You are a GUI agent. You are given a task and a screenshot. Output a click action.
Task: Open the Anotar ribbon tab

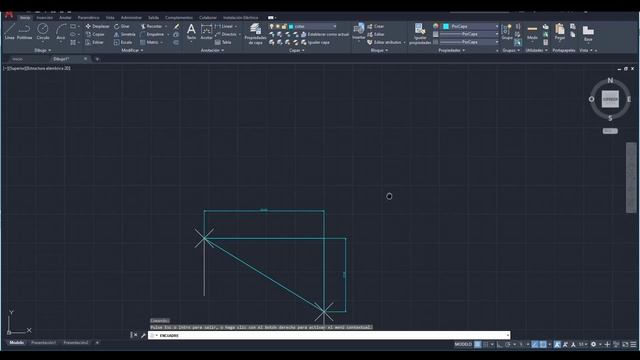(x=65, y=18)
